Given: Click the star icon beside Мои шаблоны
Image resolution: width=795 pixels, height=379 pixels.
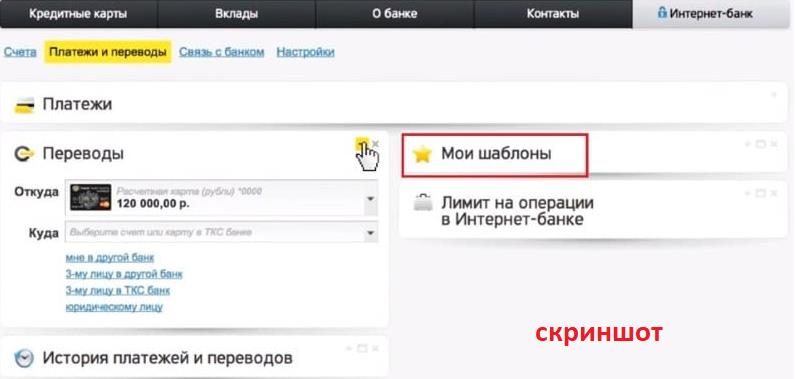Looking at the screenshot, I should [422, 154].
